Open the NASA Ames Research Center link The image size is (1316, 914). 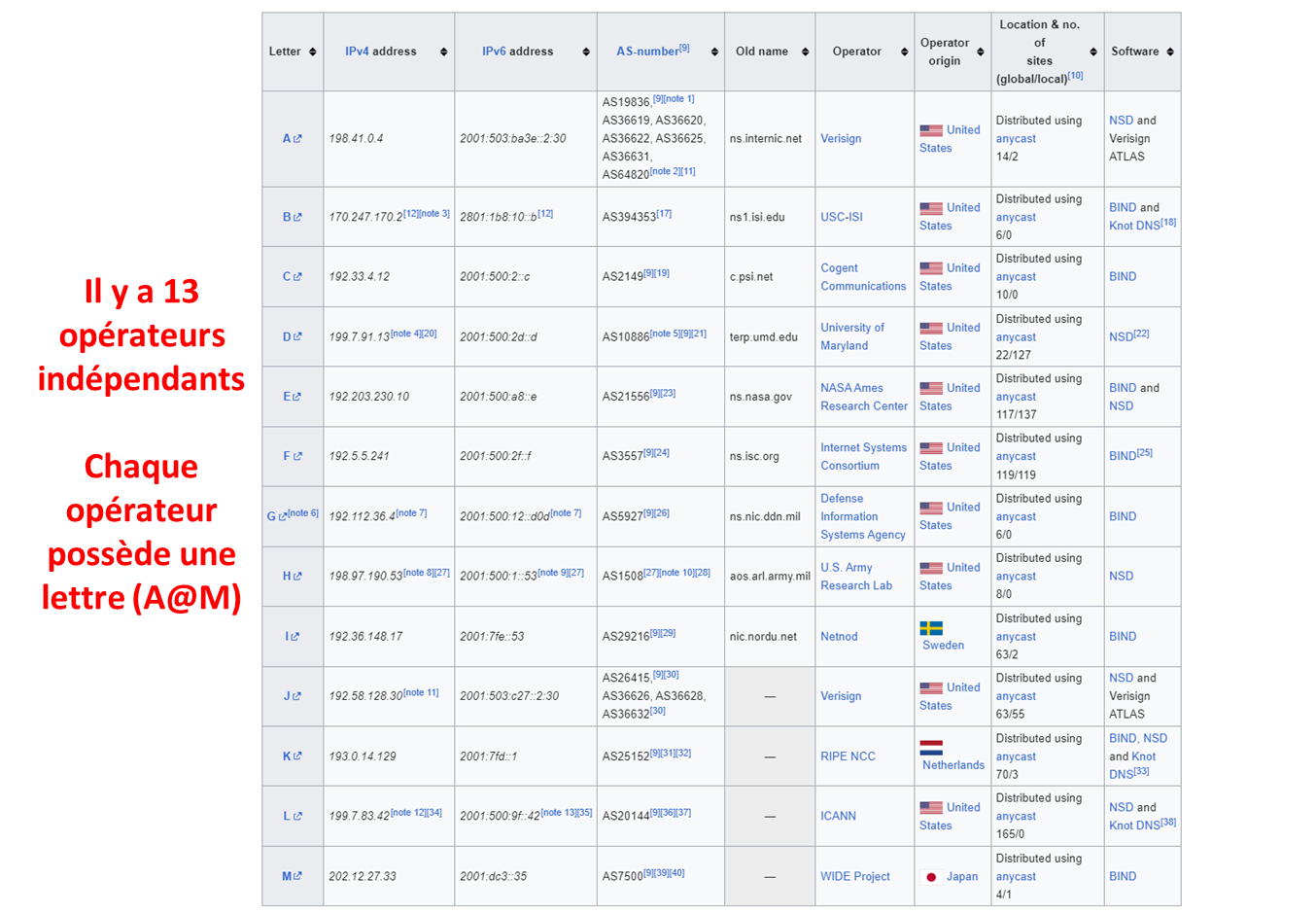click(x=863, y=397)
